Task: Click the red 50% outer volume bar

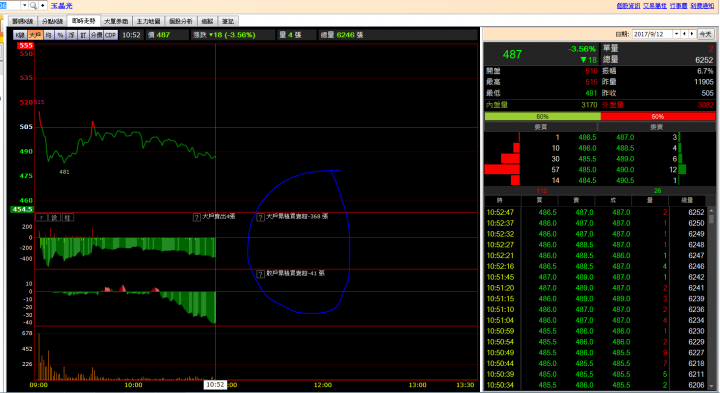Action: (658, 117)
